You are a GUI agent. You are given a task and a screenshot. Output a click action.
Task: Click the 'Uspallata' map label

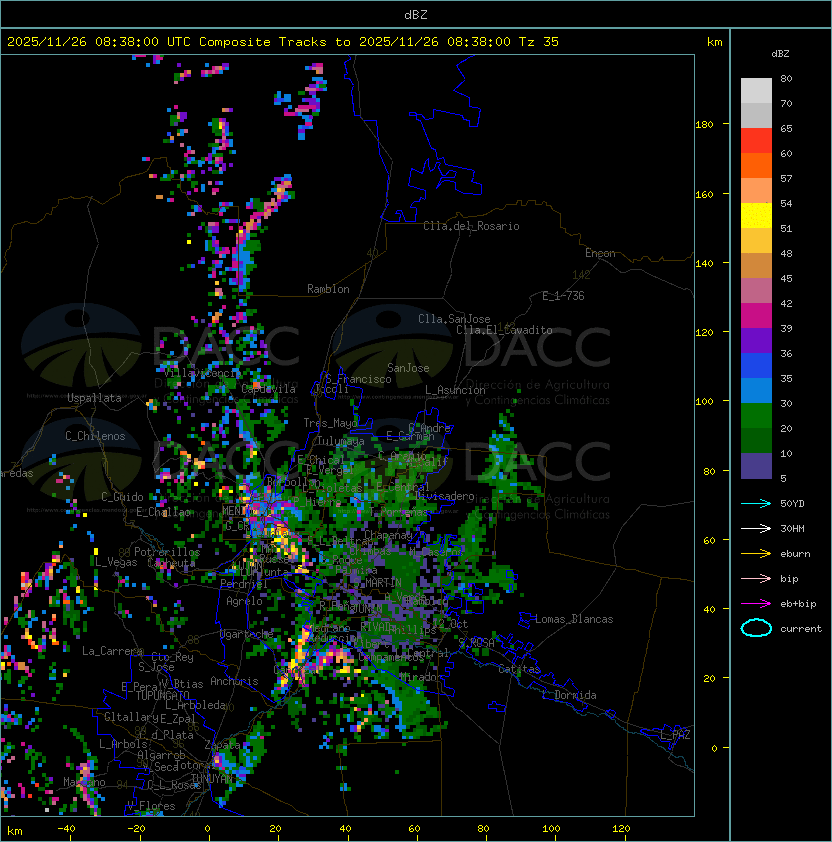[x=94, y=398]
